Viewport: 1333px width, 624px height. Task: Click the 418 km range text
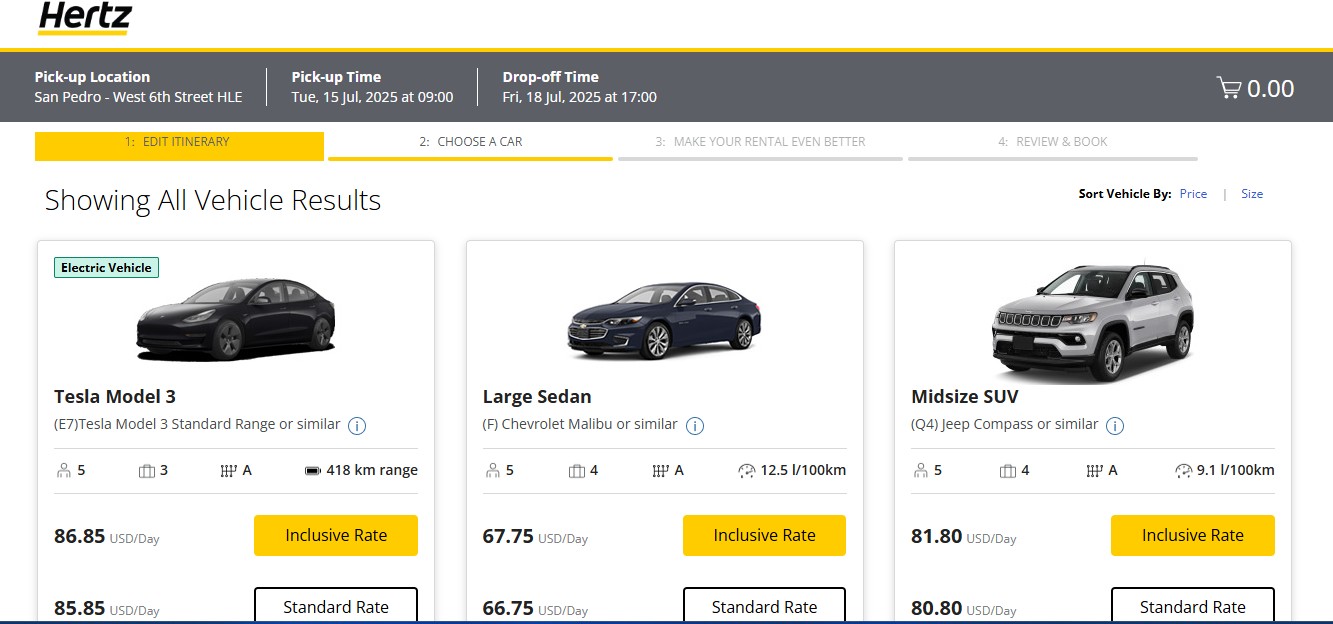(x=372, y=470)
